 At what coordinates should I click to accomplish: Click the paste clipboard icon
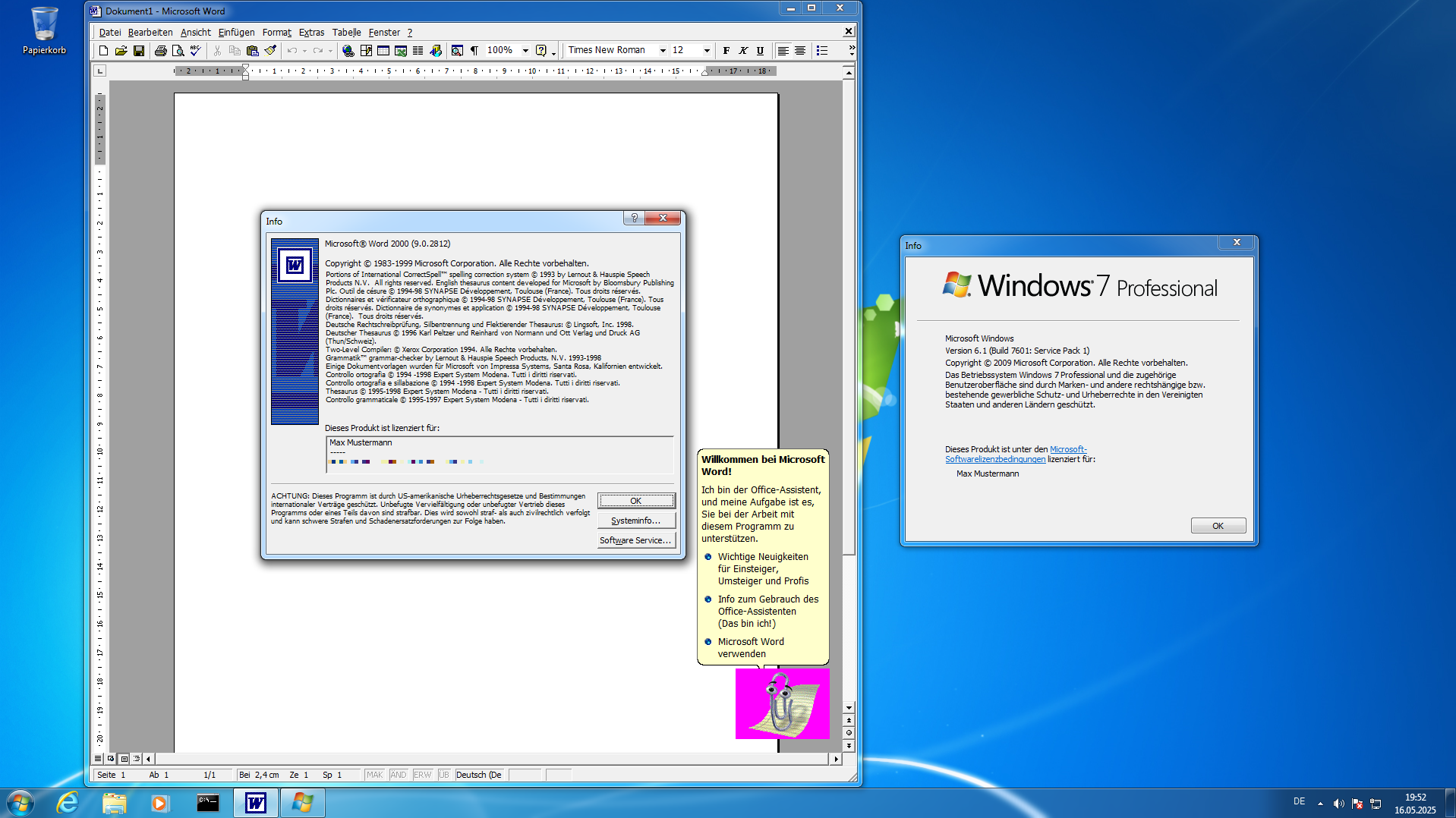coord(253,51)
